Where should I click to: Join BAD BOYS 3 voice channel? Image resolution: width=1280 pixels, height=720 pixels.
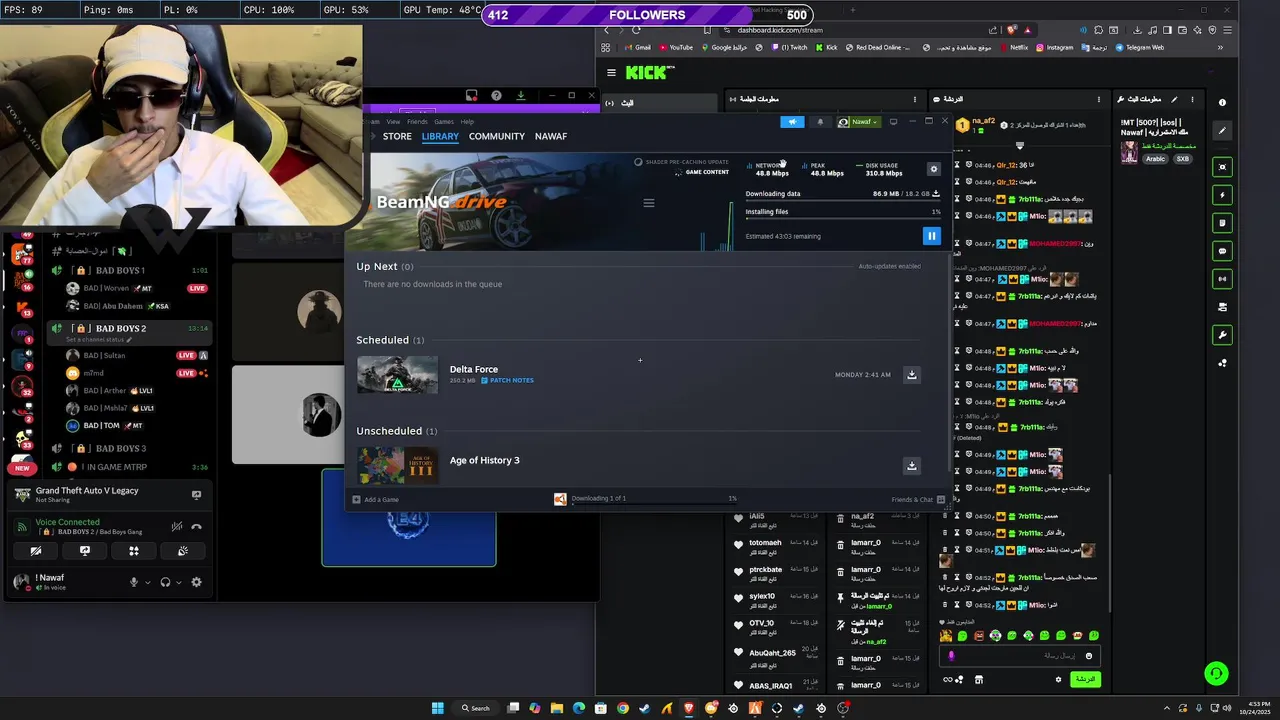coord(130,449)
